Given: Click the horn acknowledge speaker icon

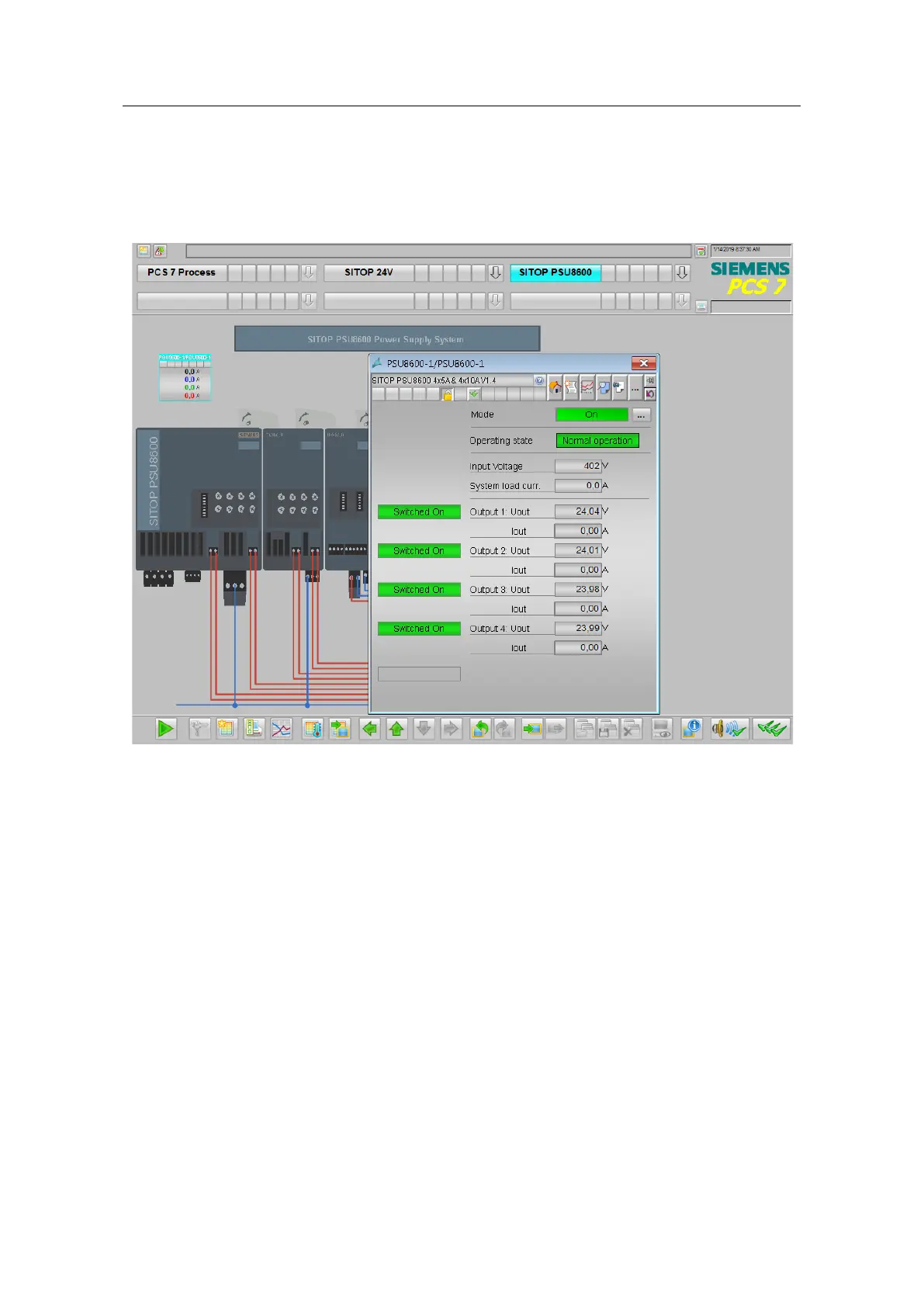Looking at the screenshot, I should click(729, 729).
